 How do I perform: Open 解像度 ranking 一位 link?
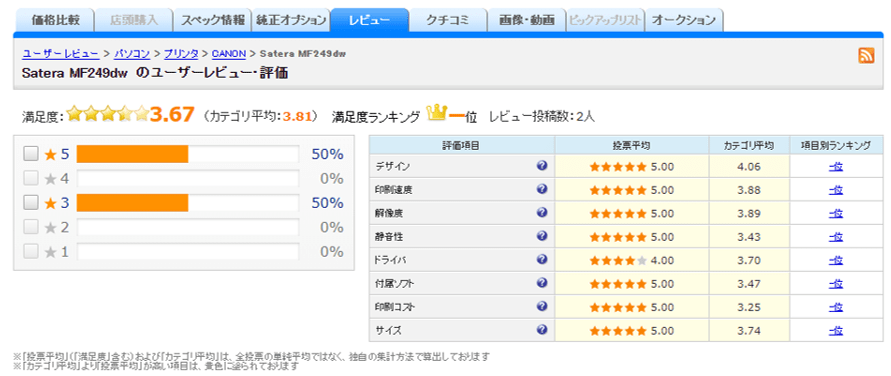[x=836, y=214]
